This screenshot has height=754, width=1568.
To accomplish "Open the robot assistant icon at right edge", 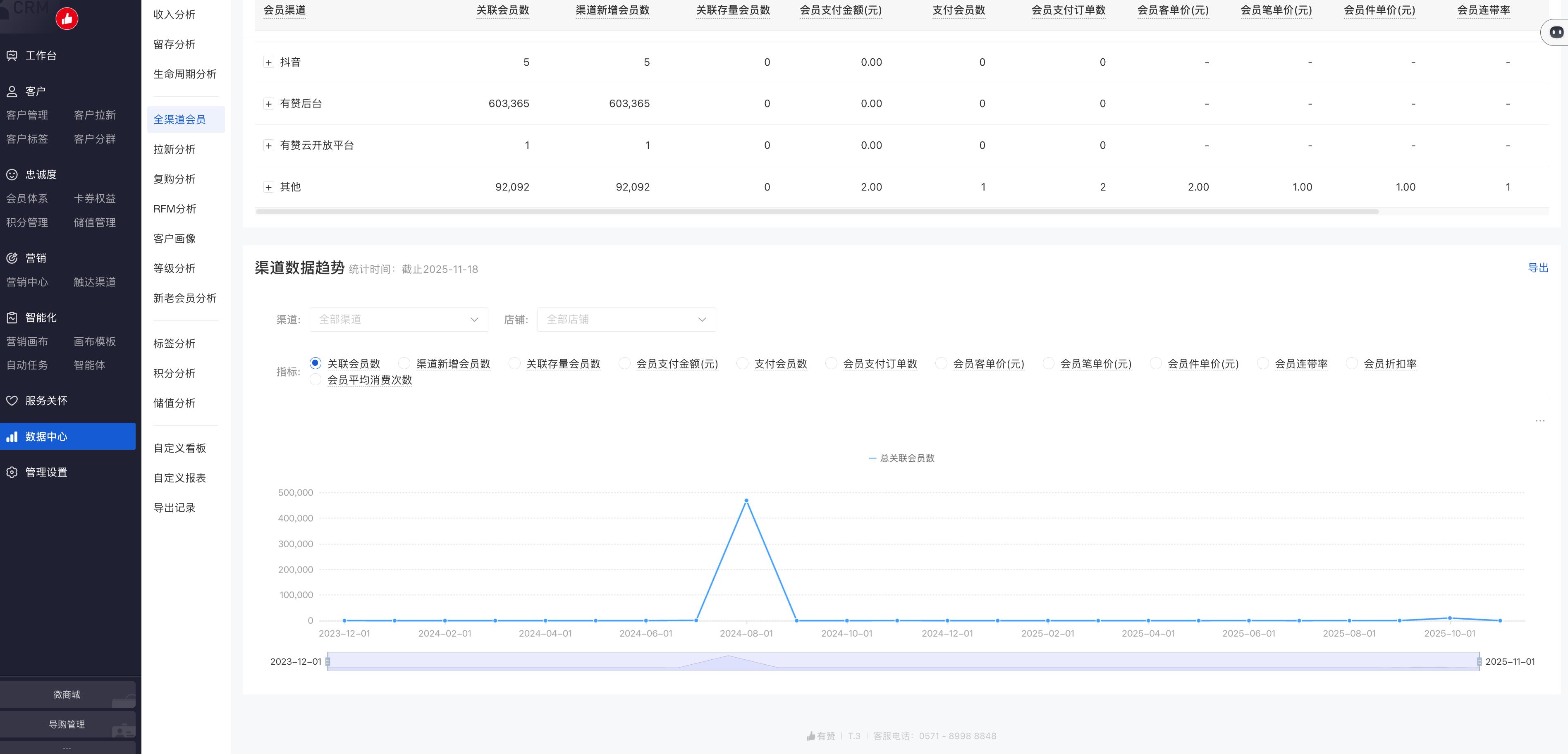I will [1556, 32].
